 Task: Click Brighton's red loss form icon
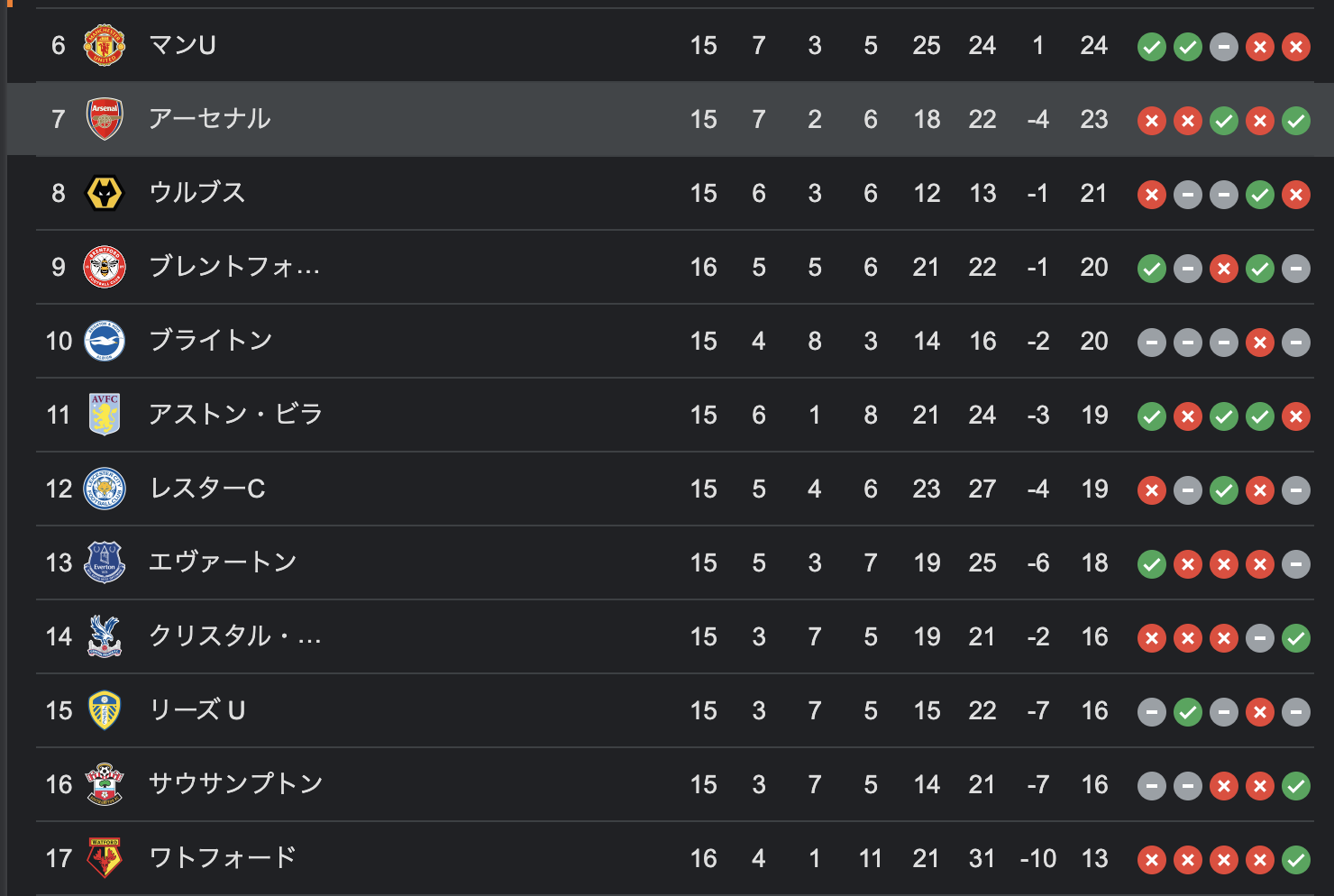click(1260, 343)
